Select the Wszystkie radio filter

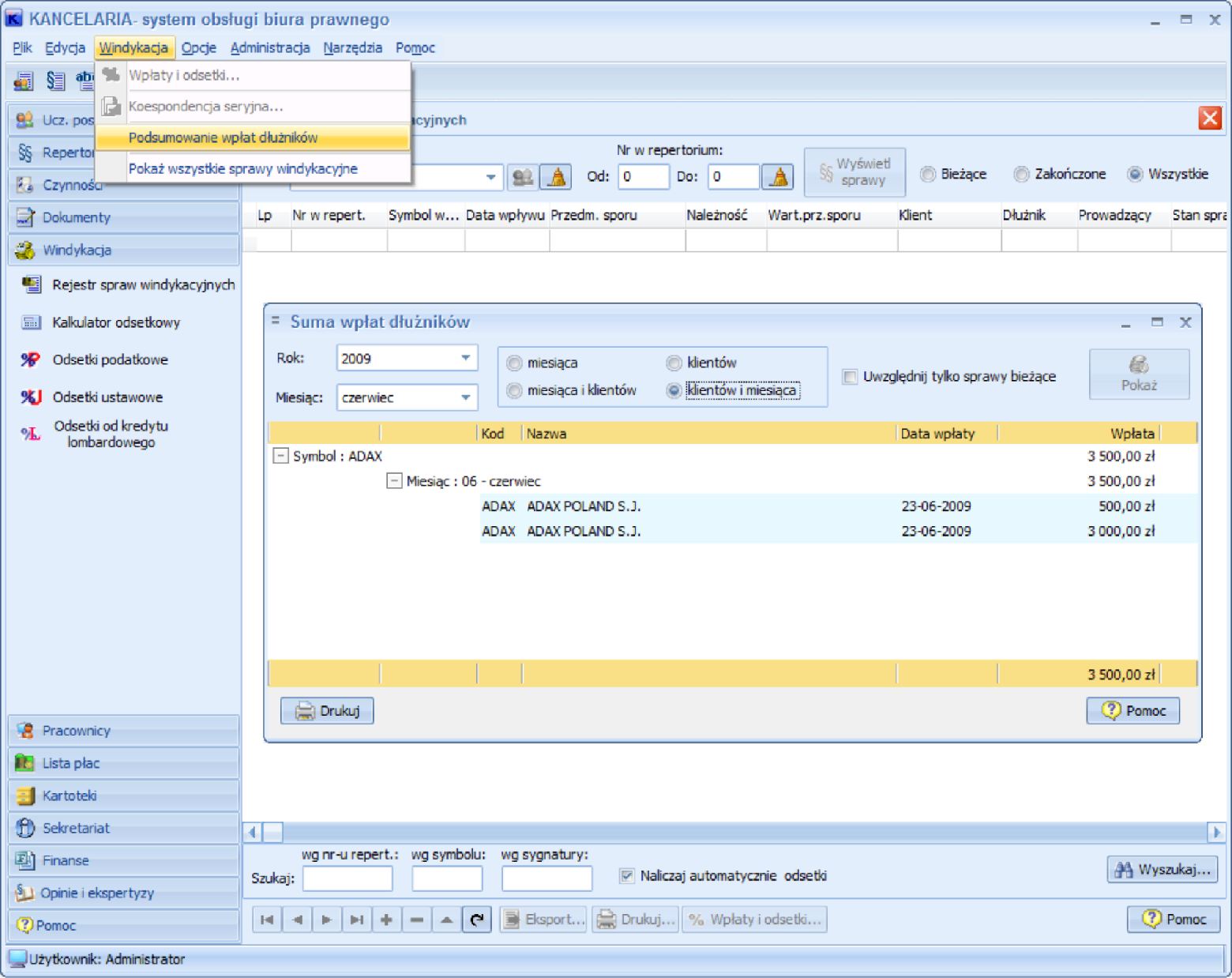[x=1135, y=175]
